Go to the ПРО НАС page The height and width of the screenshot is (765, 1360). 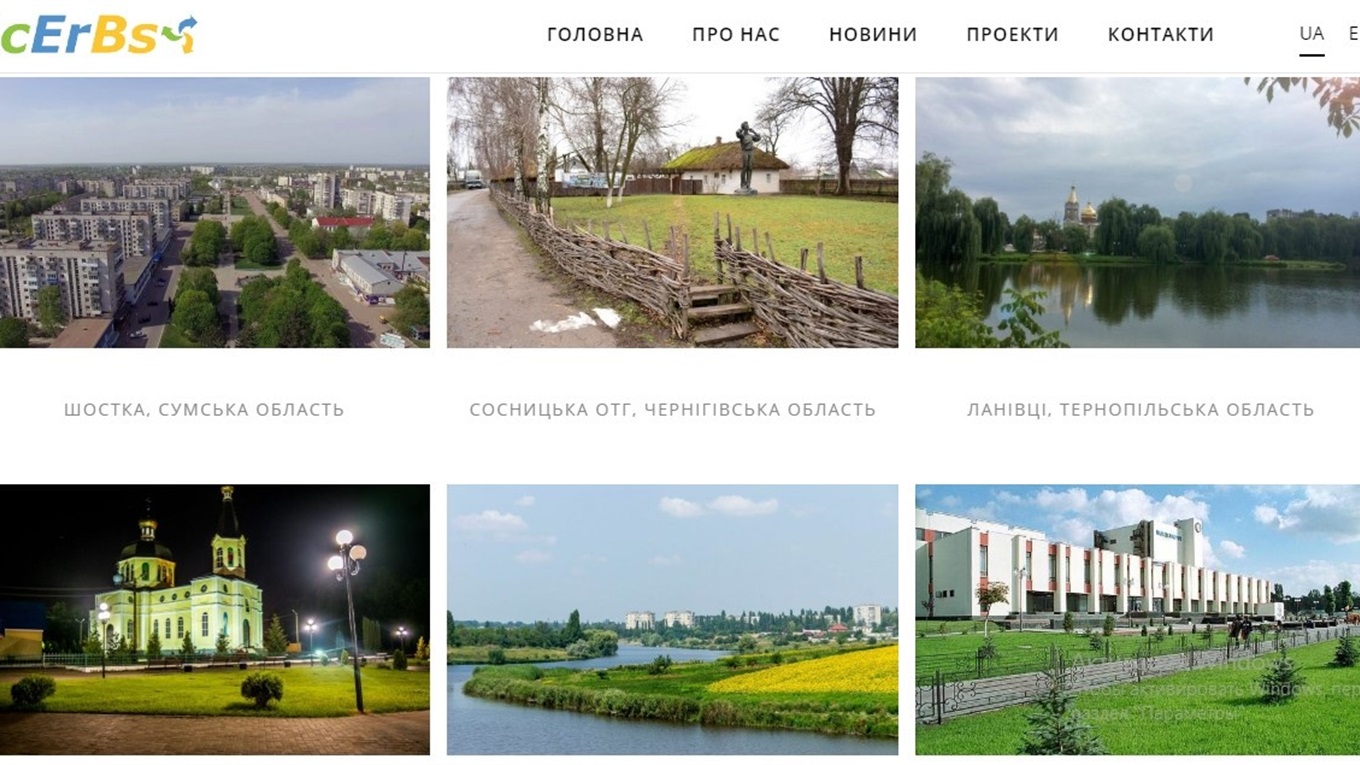click(736, 34)
